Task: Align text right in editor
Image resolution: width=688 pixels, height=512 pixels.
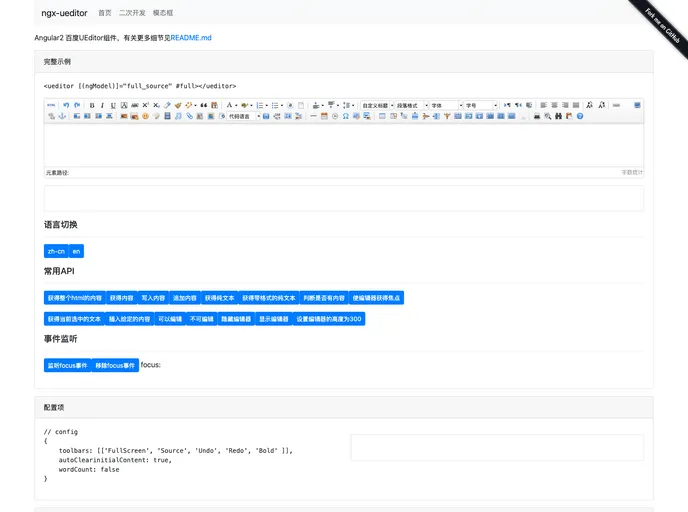Action: pyautogui.click(x=565, y=105)
